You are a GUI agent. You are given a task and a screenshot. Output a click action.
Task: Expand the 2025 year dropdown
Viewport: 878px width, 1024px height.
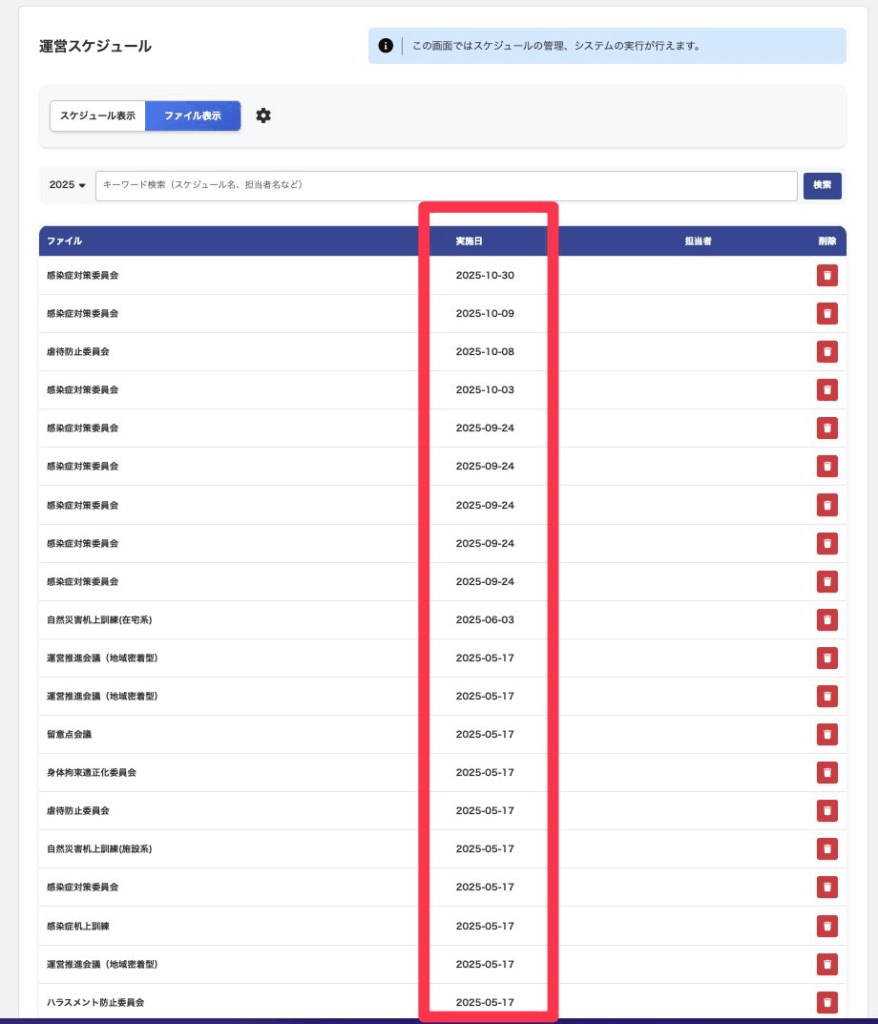click(67, 185)
